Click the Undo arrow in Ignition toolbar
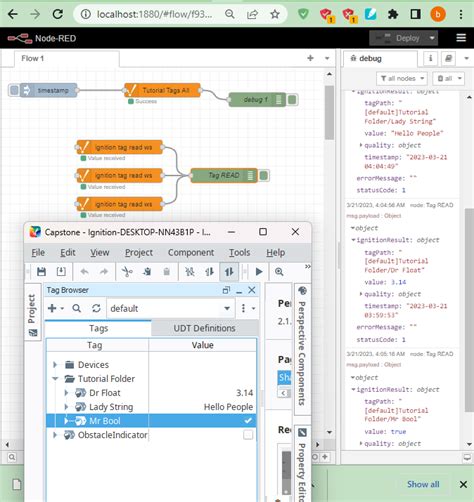This screenshot has width=474, height=502. pos(84,272)
